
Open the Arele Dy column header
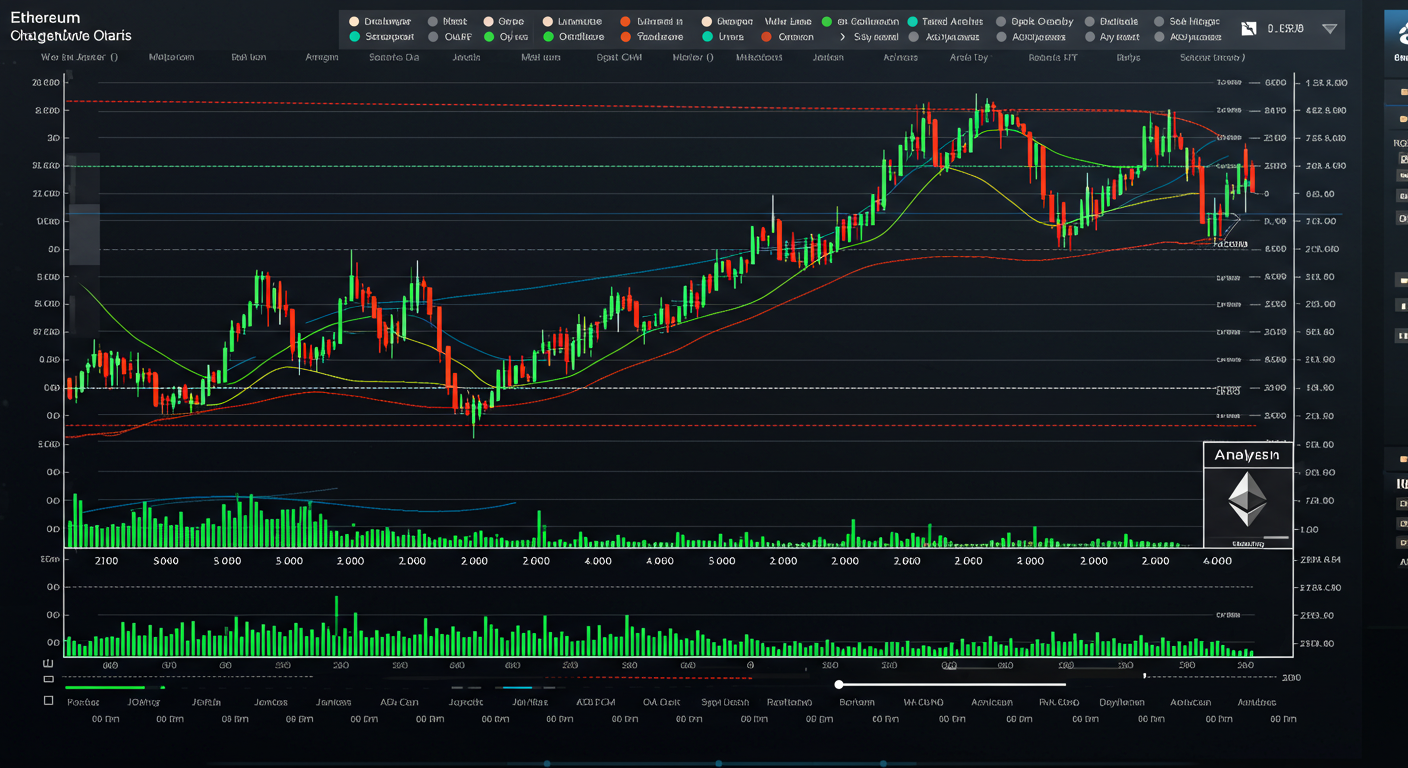pos(968,58)
